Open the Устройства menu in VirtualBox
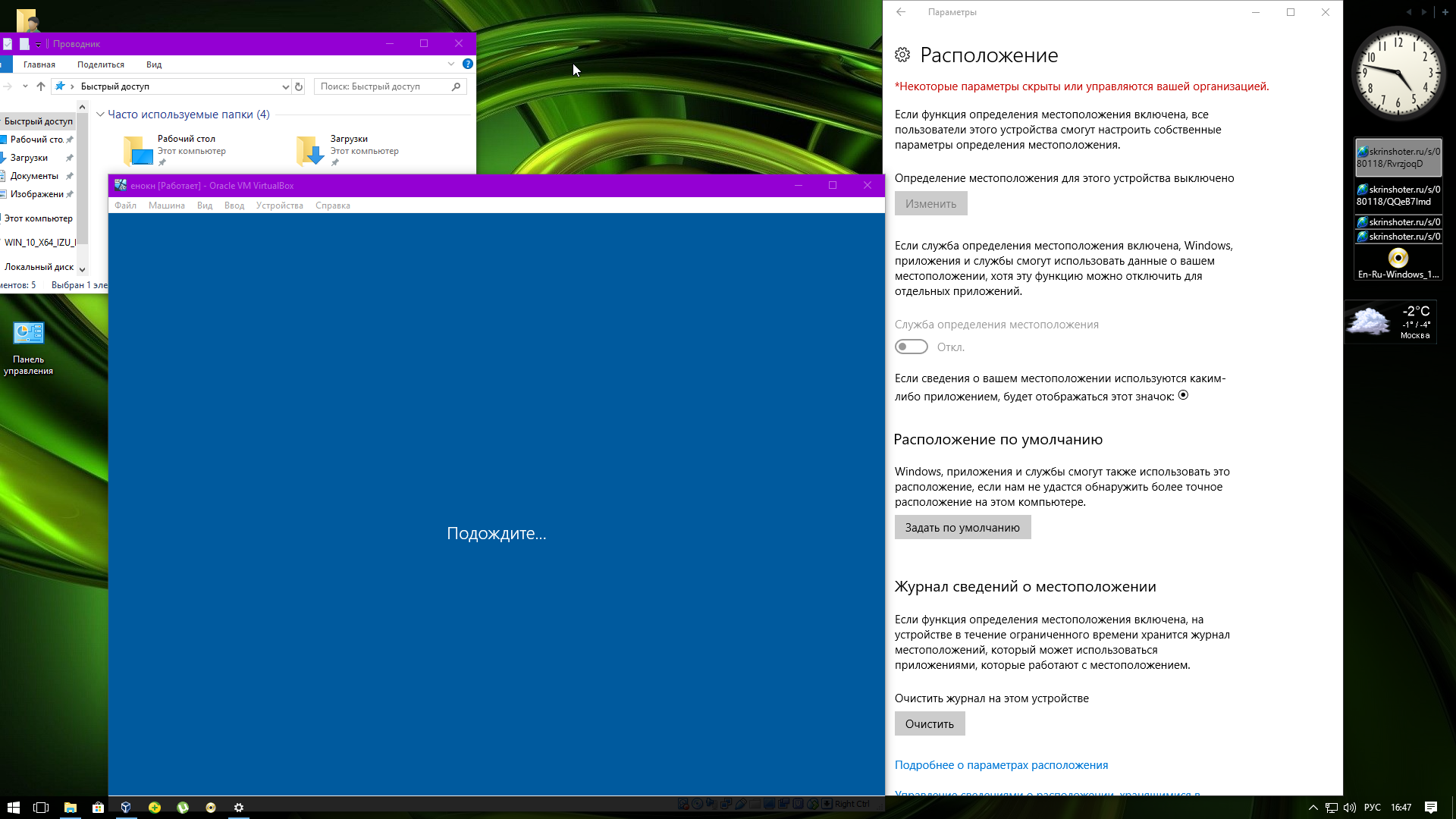Screen dimensions: 1456x819 (279, 206)
